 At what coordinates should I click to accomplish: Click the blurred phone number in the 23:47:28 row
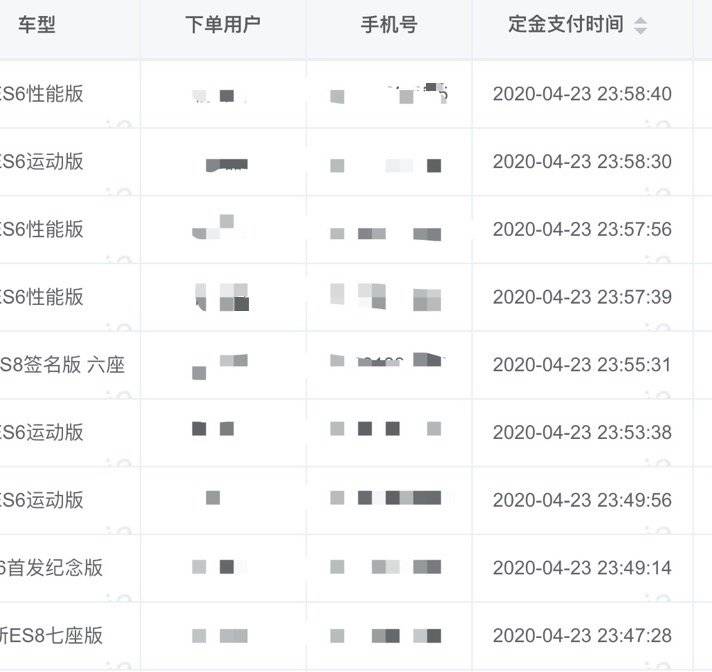tap(386, 636)
